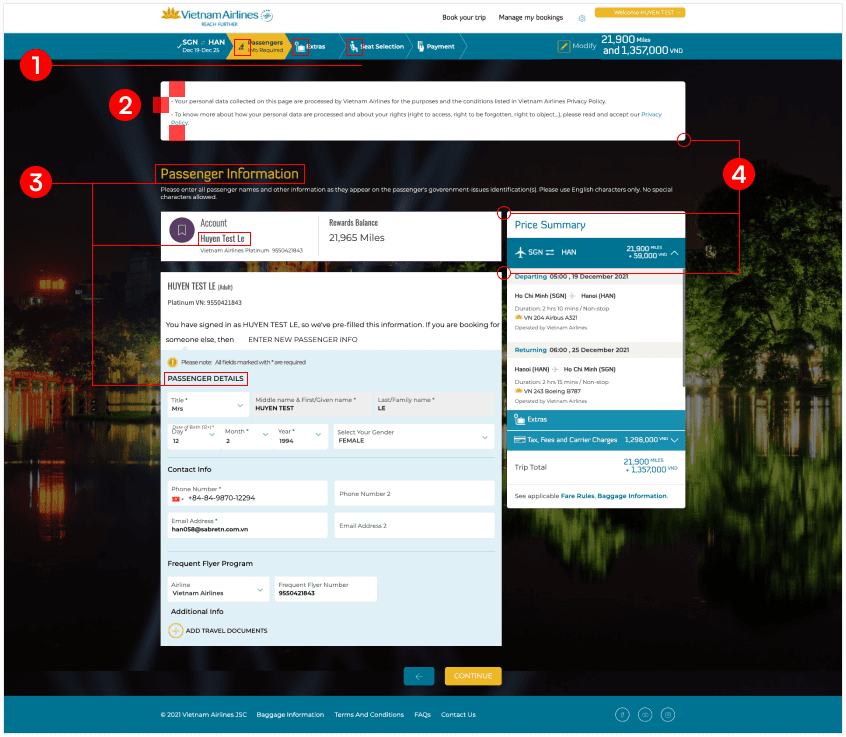Collapse the SGN HAN fare section chevron
The width and height of the screenshot is (846, 737).
pyautogui.click(x=675, y=253)
